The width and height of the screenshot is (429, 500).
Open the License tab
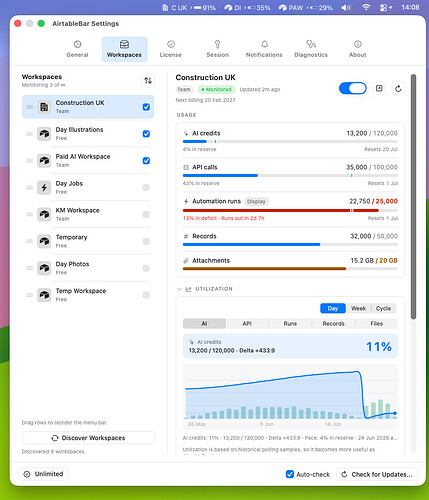tap(171, 49)
